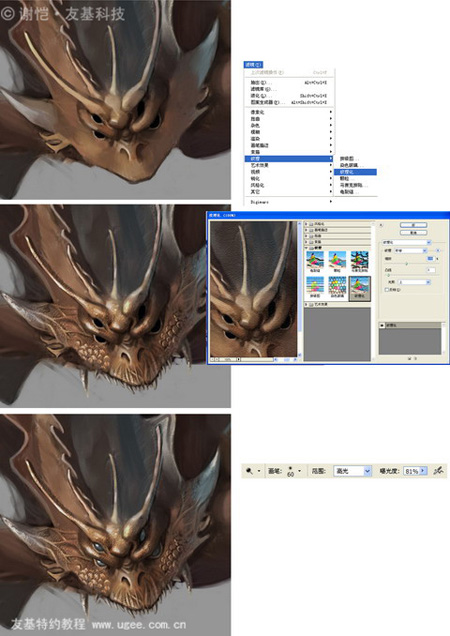Collapse the open Texture filter folder
Image resolution: width=450 pixels, height=636 pixels.
click(307, 247)
